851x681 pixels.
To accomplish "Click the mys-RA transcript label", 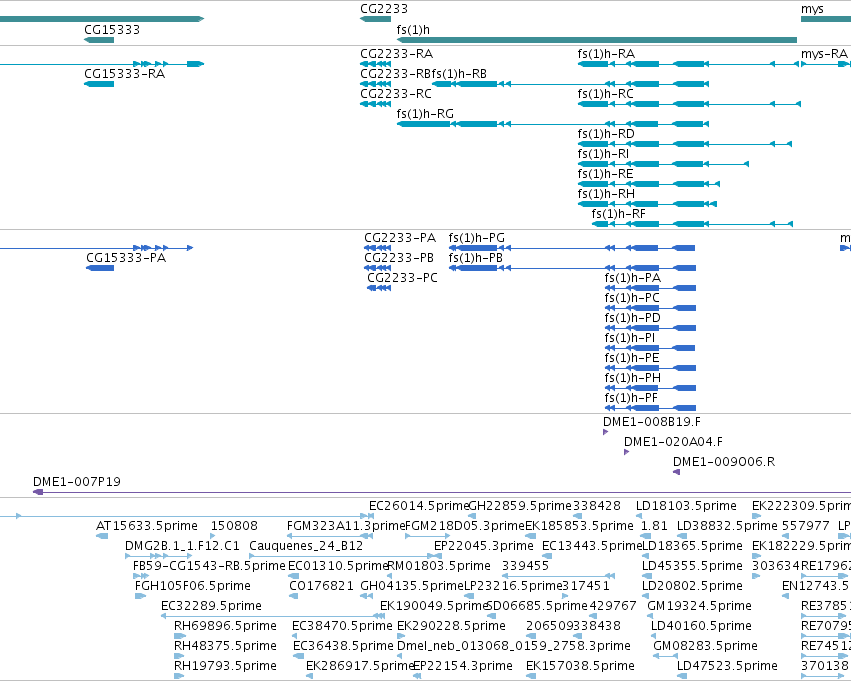I will click(824, 54).
